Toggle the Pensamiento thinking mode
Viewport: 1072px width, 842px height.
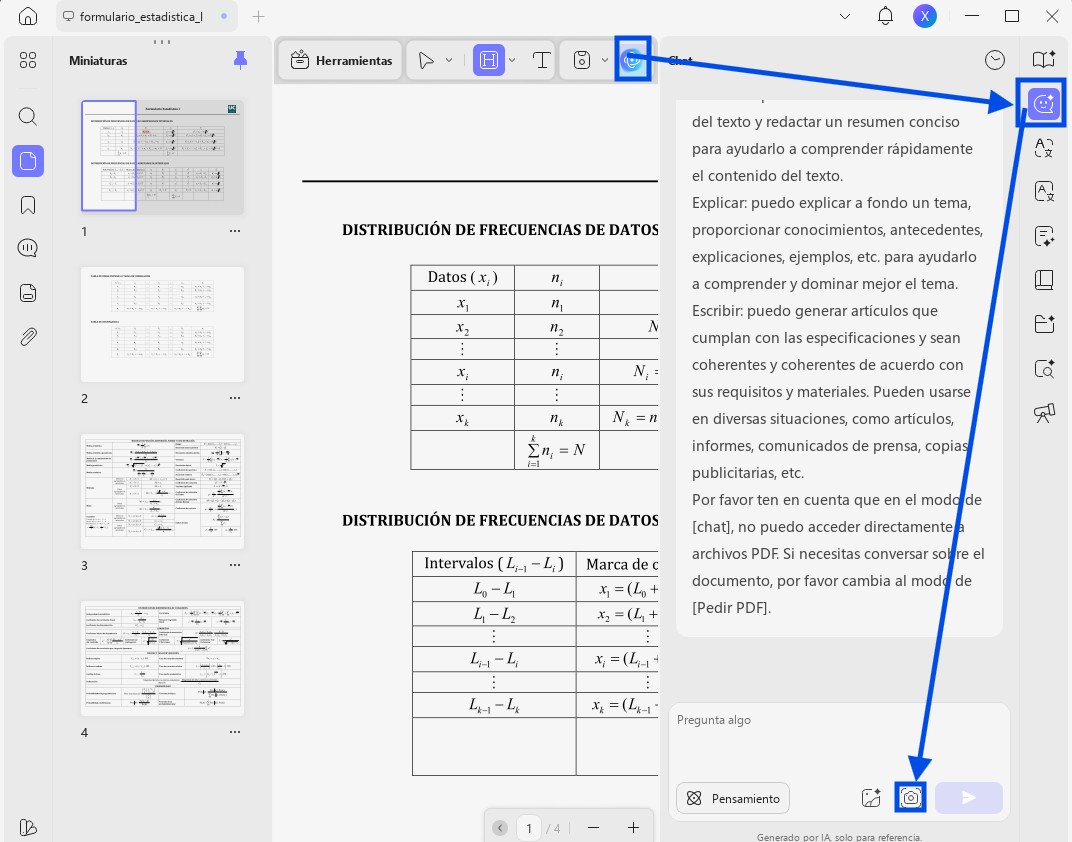point(733,798)
